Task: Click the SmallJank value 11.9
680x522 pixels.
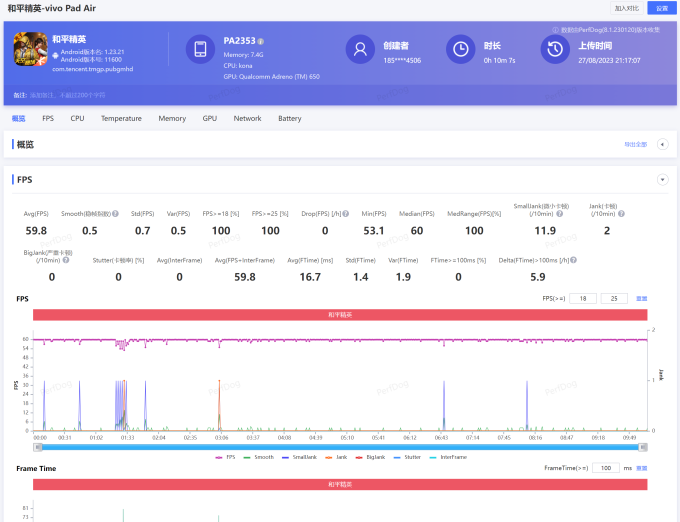Action: tap(545, 231)
